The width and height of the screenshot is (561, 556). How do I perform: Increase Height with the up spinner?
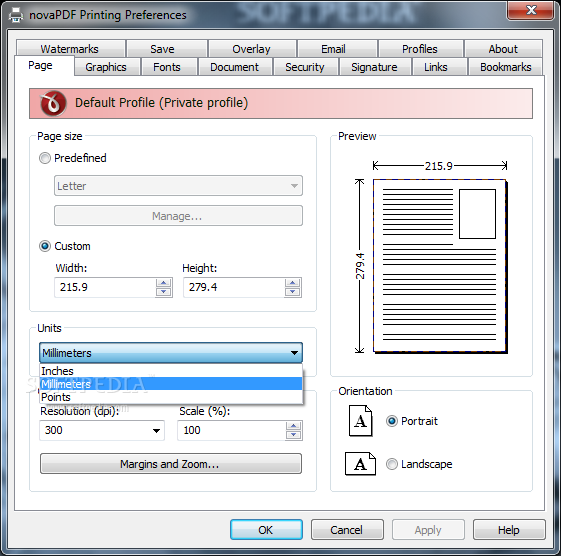pyautogui.click(x=293, y=283)
